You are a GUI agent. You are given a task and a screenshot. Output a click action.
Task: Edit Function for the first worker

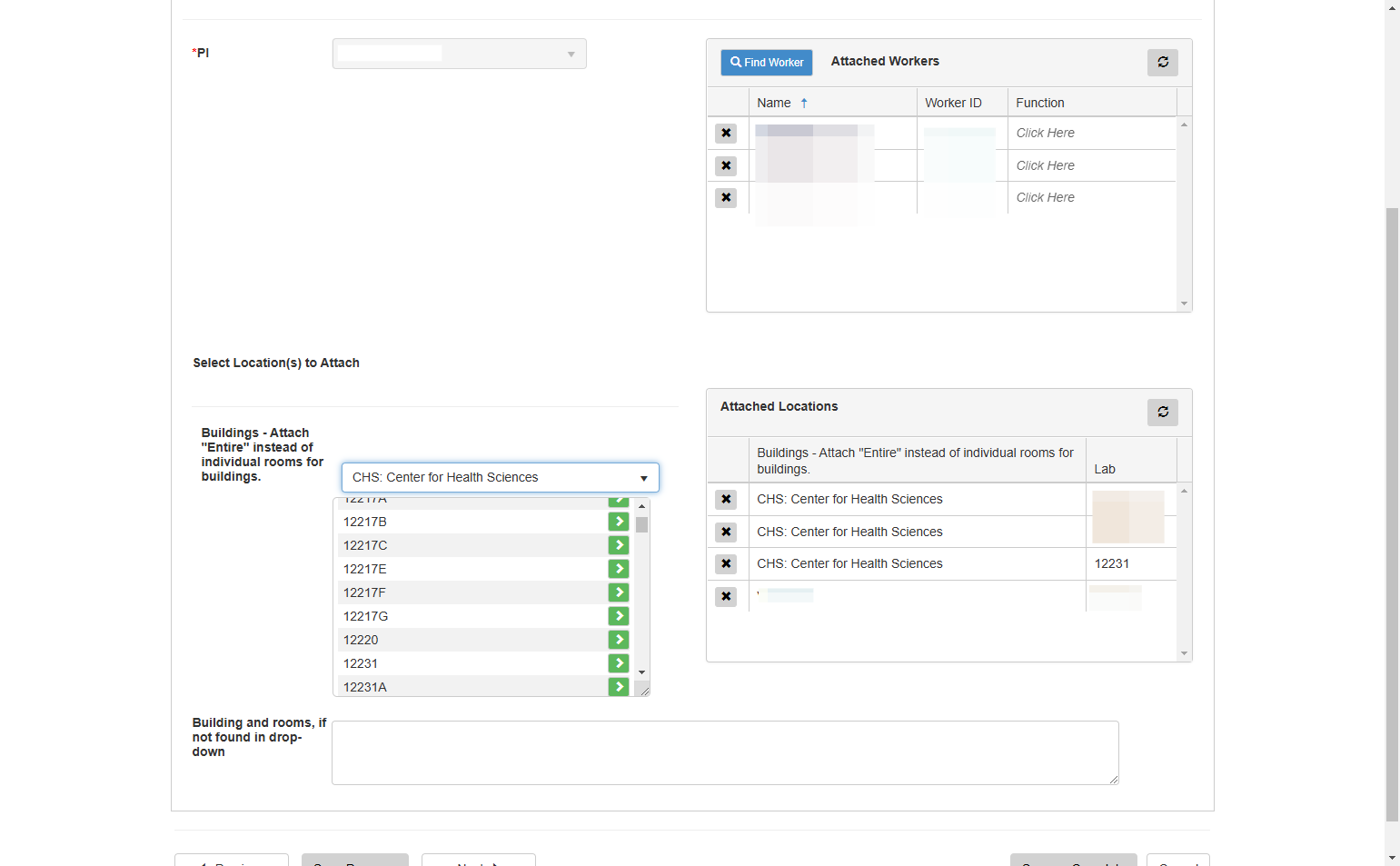1045,133
